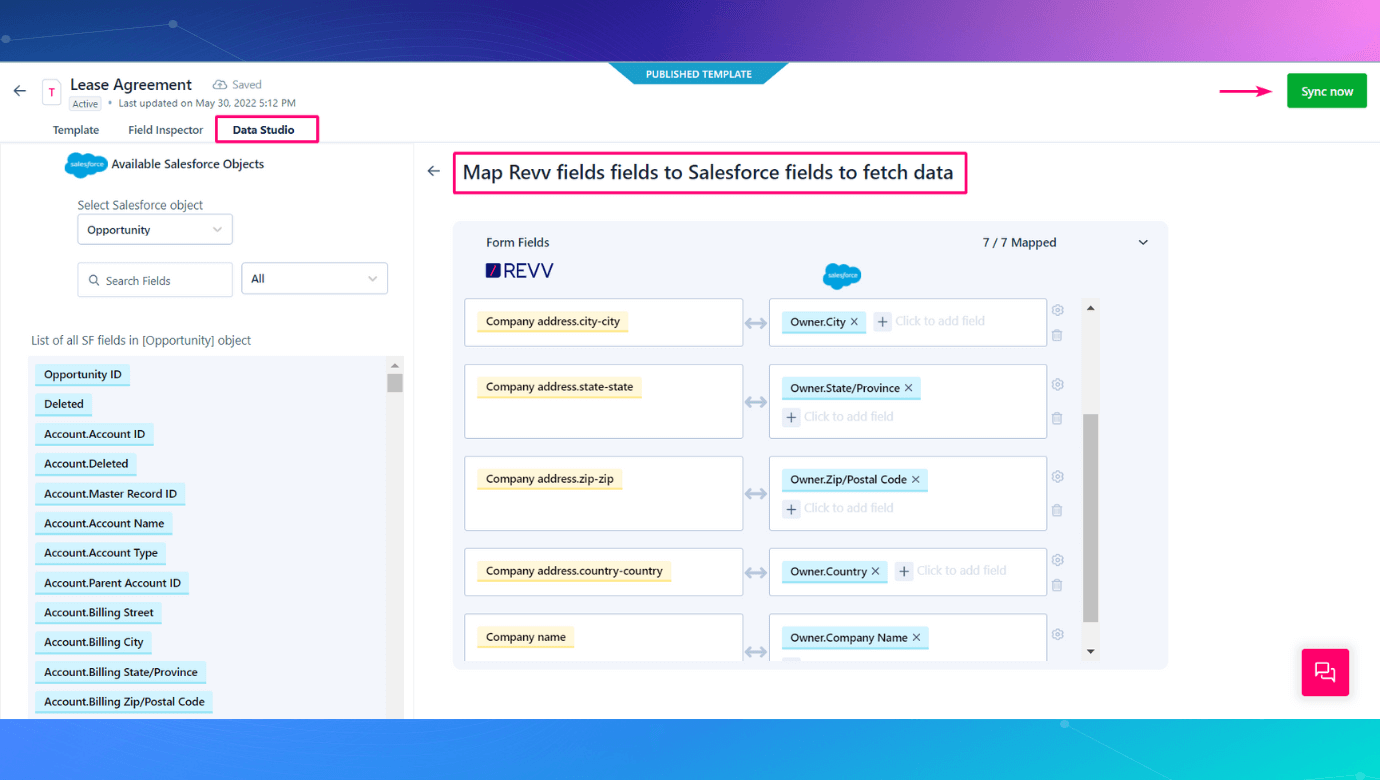Open settings gear for Company address.country-country row
1380x780 pixels.
(x=1058, y=560)
